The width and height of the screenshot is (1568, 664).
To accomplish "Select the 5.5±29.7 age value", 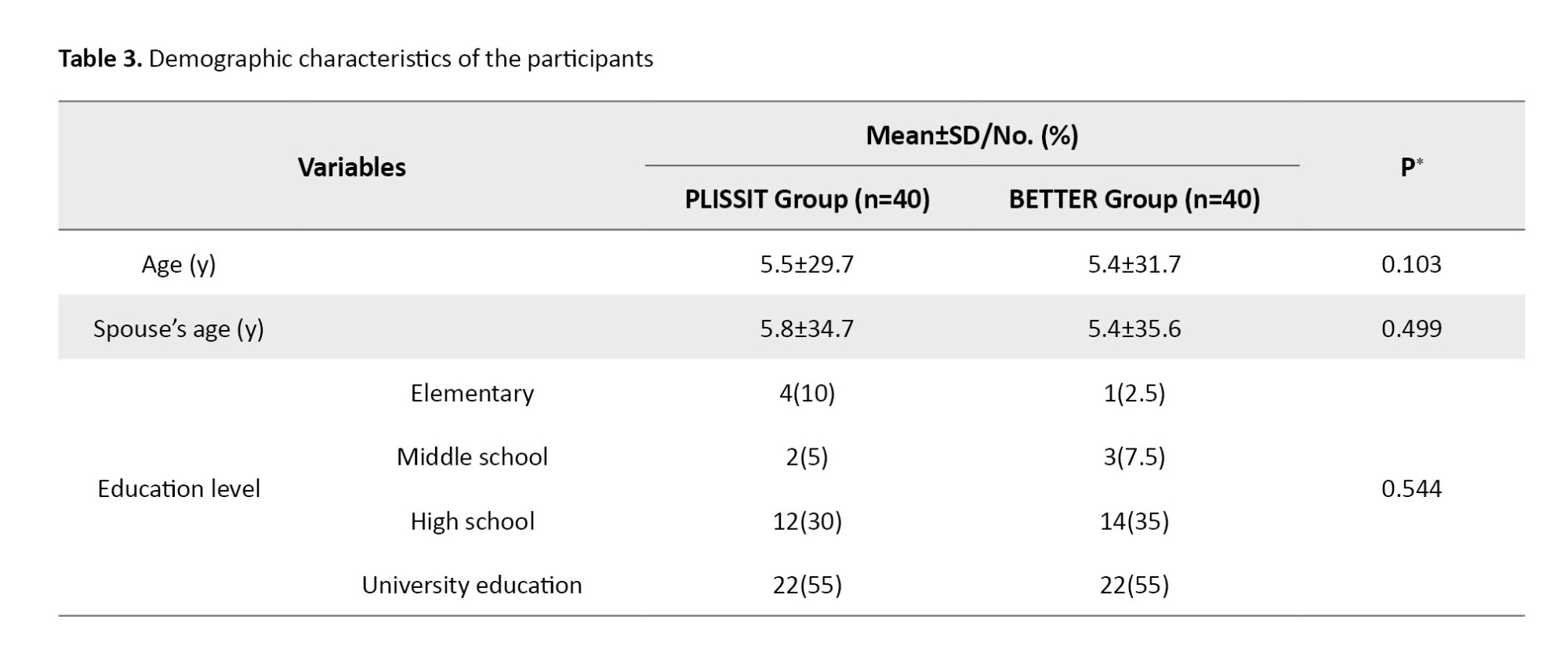I will pos(807,264).
